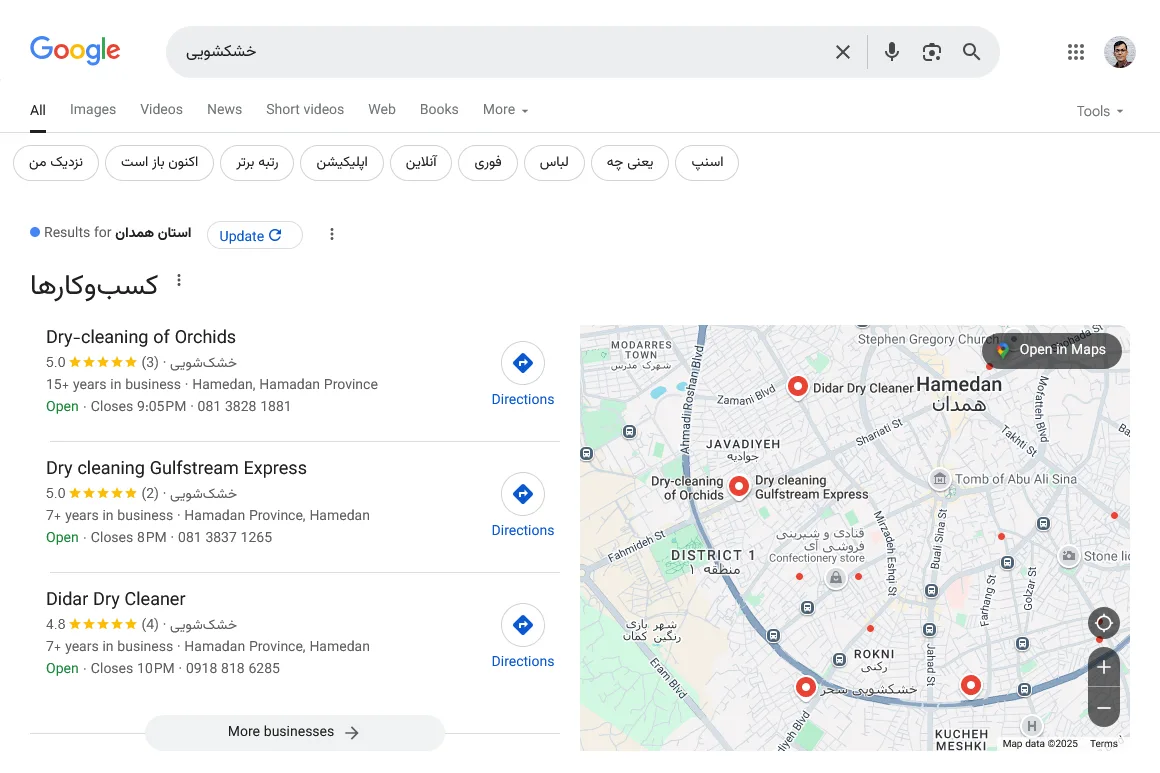Get directions to Dry-cleaning of Orchids
The image size is (1160, 773).
tap(522, 374)
